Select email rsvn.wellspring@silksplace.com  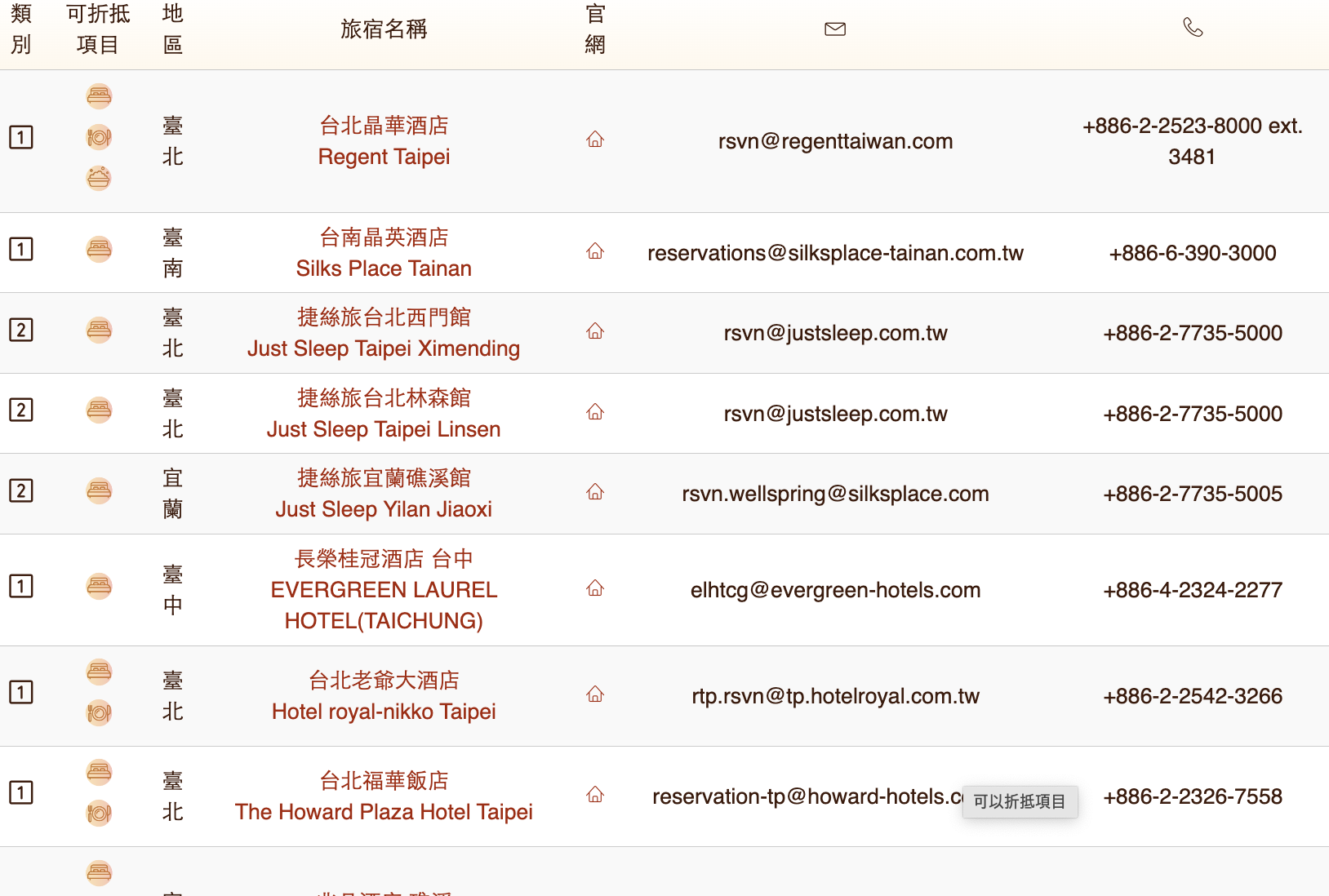pos(835,494)
